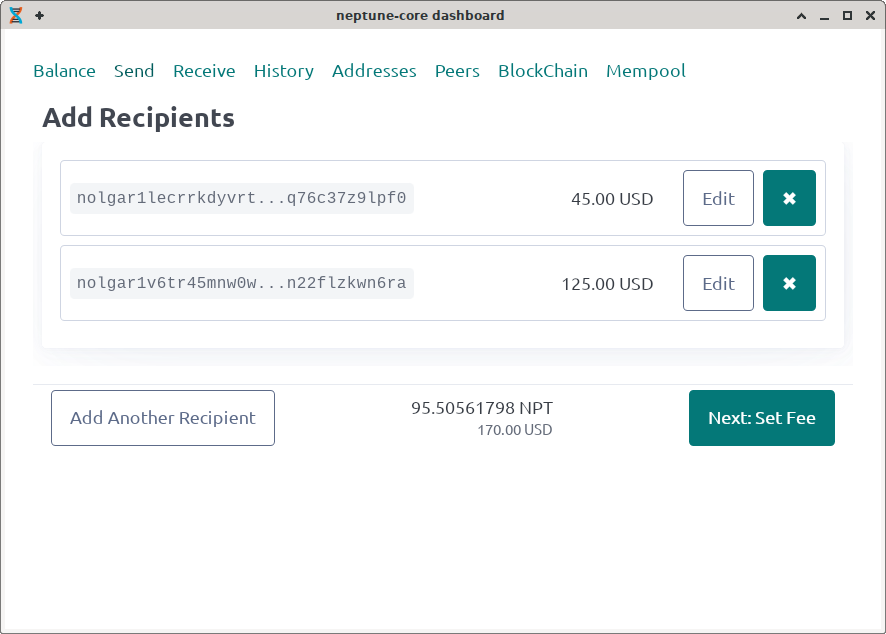886x634 pixels.
Task: Navigate to the BlockChain tab
Action: (543, 71)
